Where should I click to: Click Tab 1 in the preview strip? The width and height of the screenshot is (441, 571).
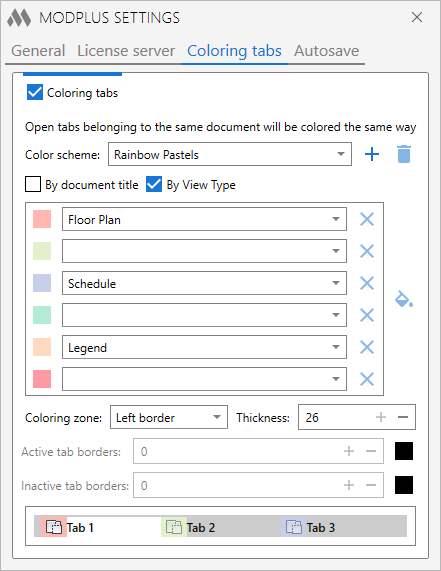[x=69, y=527]
